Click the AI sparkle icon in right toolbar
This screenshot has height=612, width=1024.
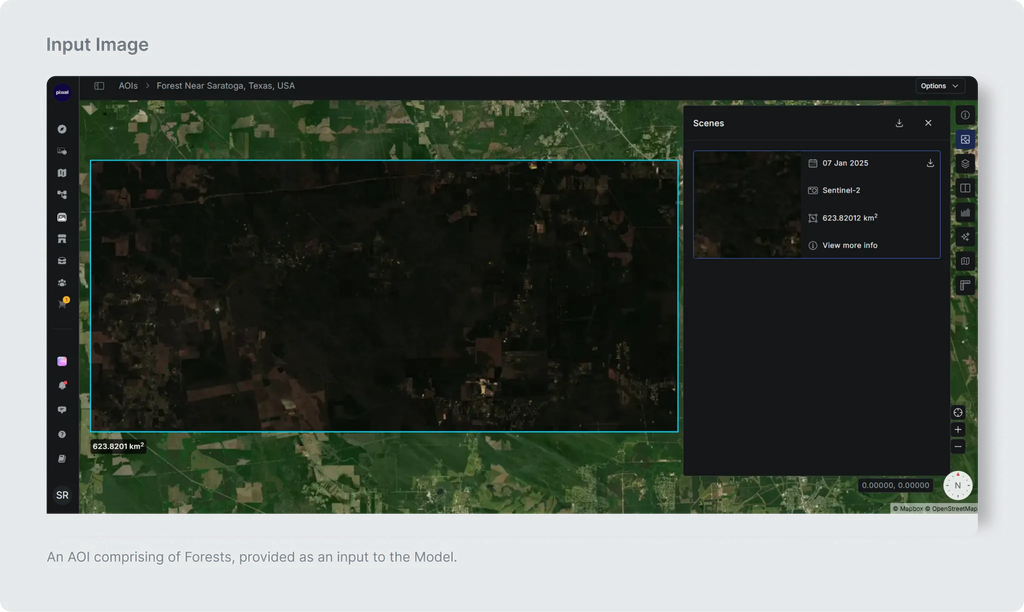(x=965, y=236)
